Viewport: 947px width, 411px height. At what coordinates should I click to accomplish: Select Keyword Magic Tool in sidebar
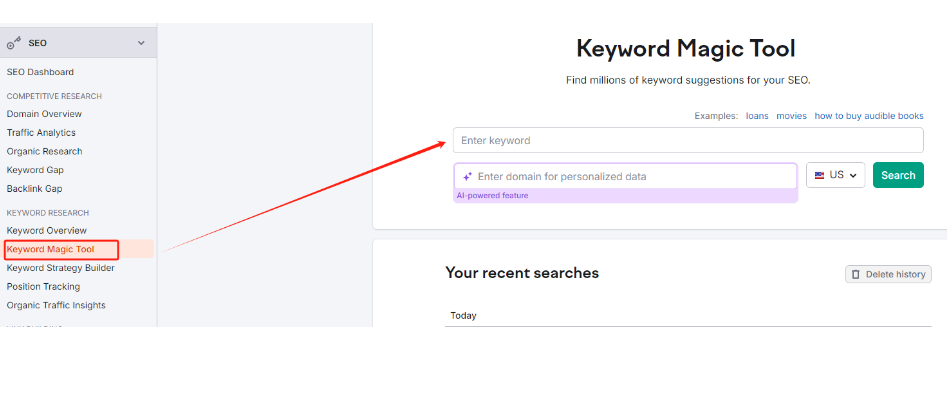(50, 249)
